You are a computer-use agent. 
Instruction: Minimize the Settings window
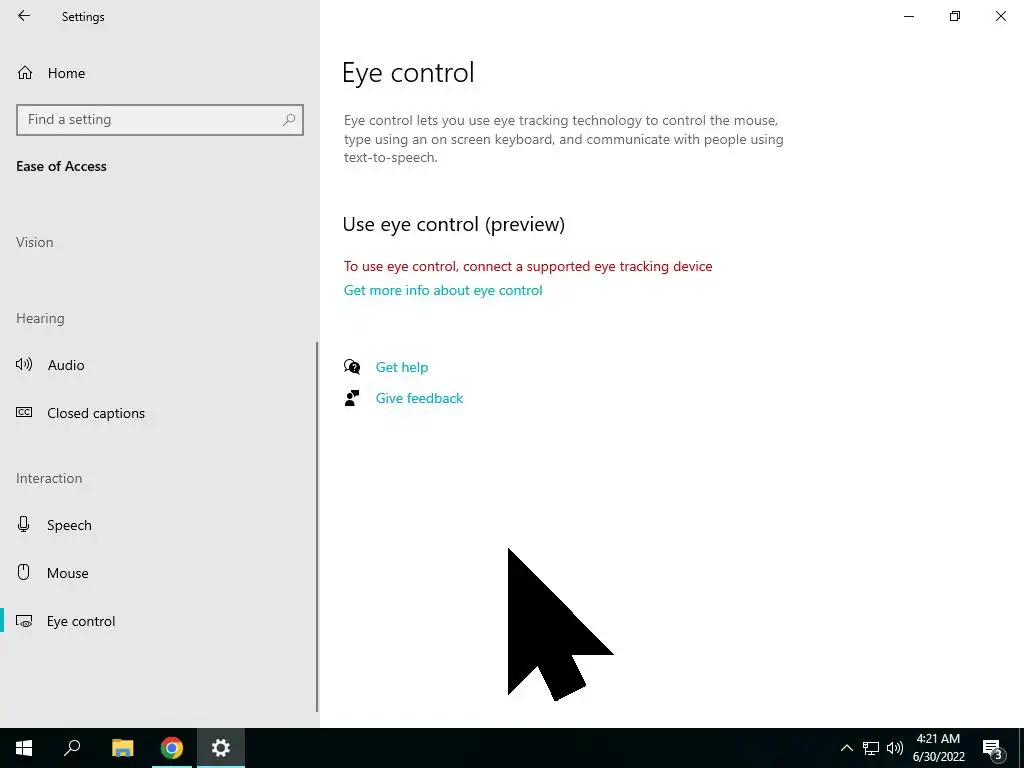(x=908, y=16)
